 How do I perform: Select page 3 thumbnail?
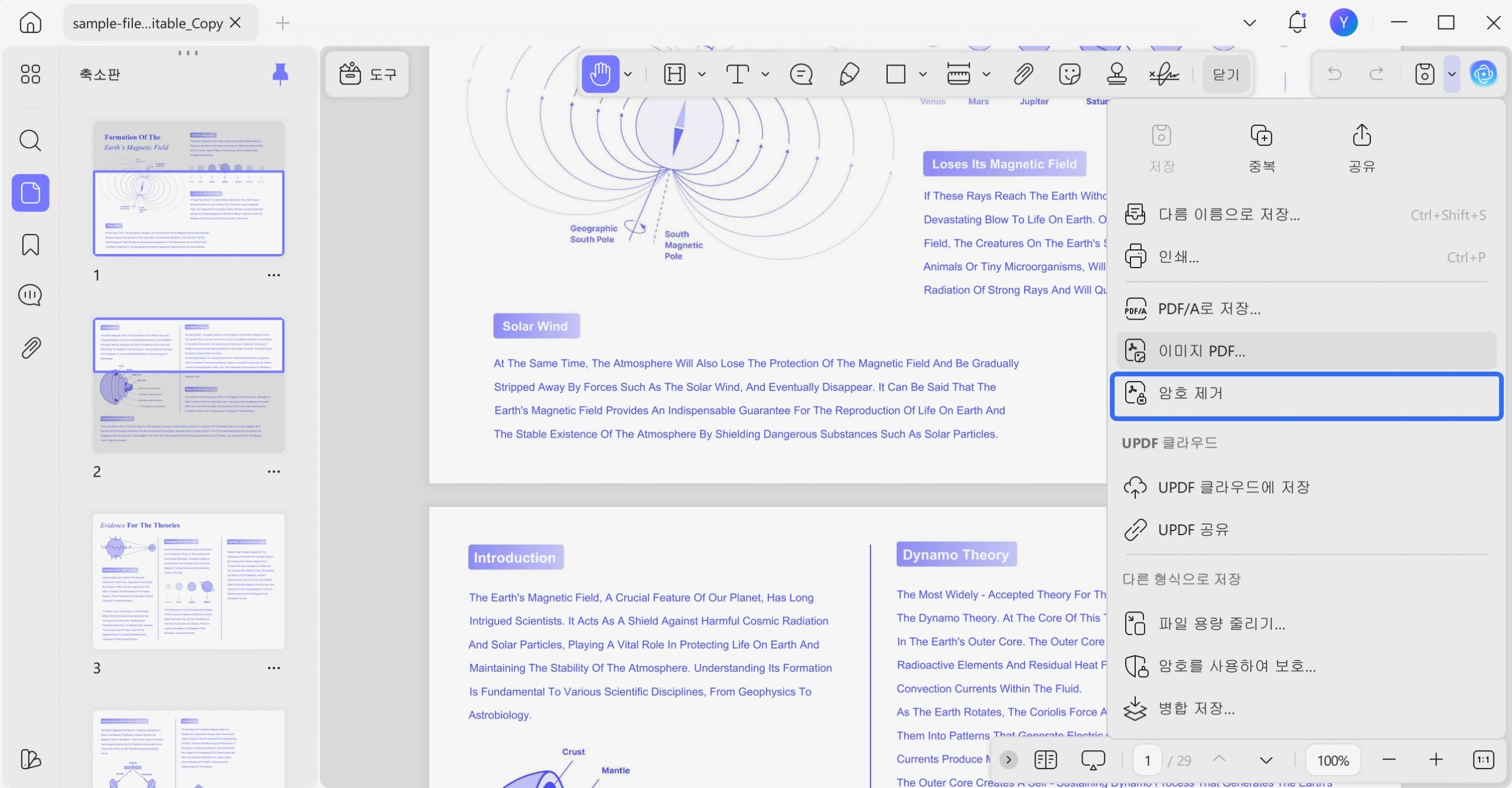[188, 581]
